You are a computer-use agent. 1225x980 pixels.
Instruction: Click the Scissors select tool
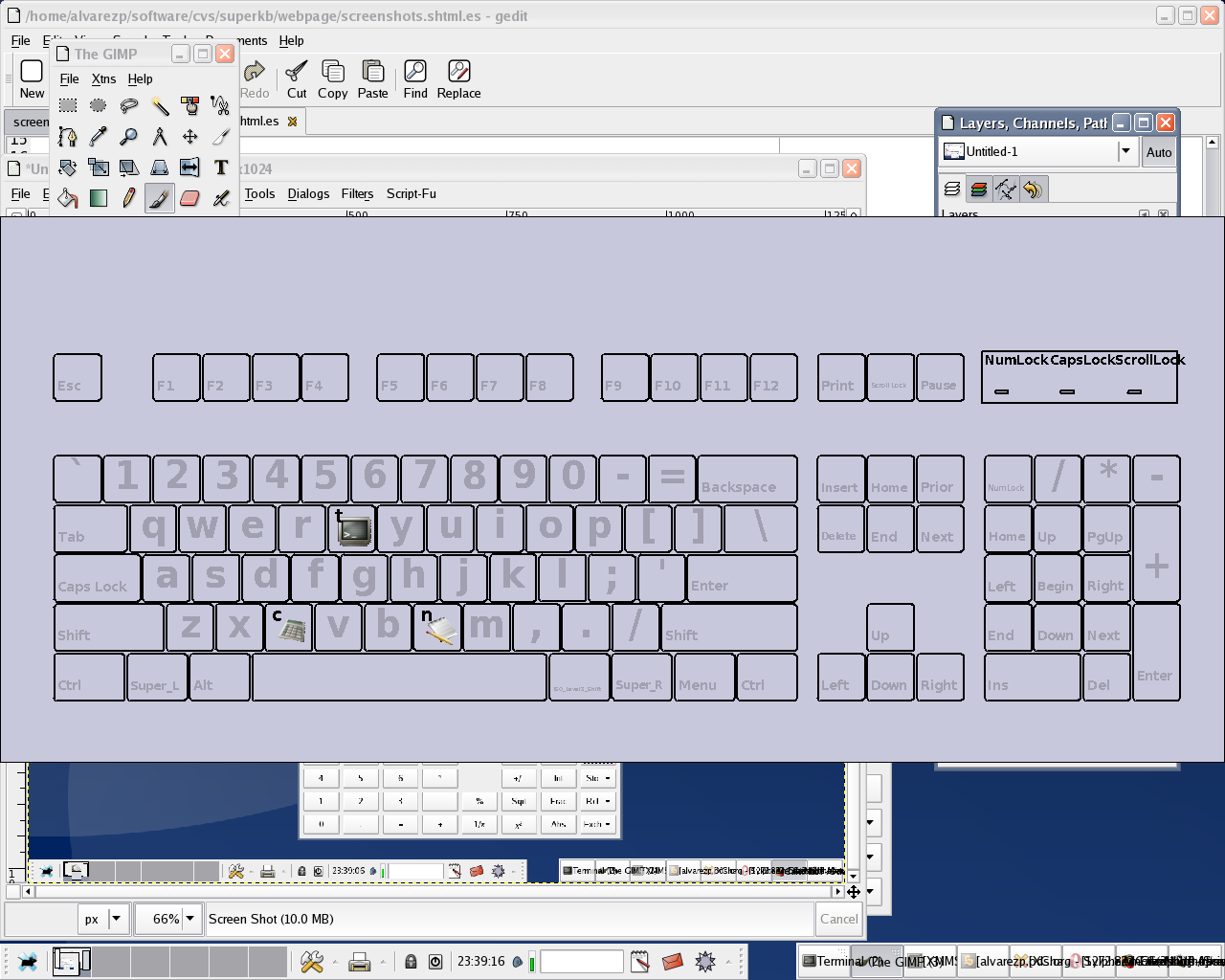pos(221,106)
